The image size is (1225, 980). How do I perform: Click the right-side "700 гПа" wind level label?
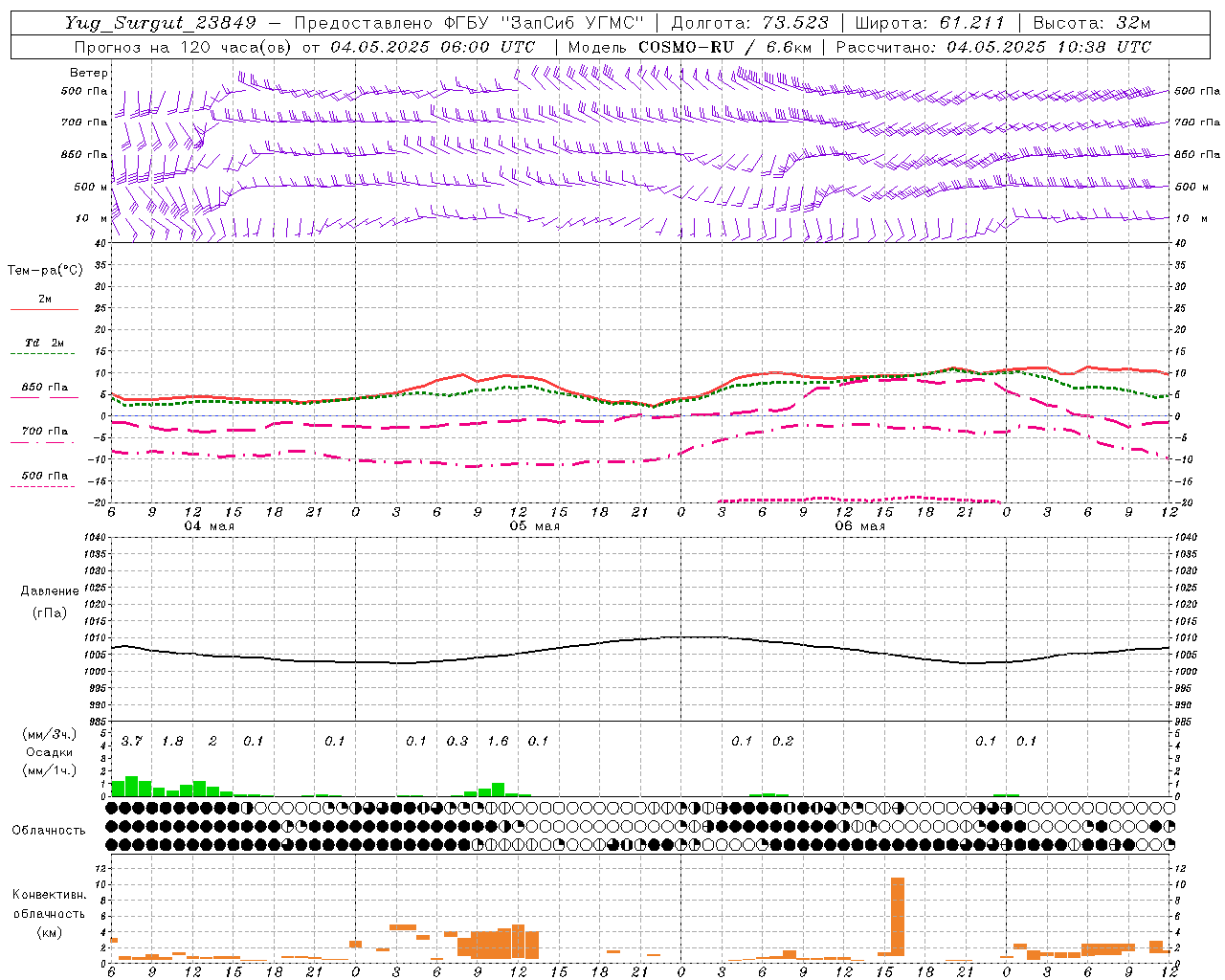tap(1197, 122)
